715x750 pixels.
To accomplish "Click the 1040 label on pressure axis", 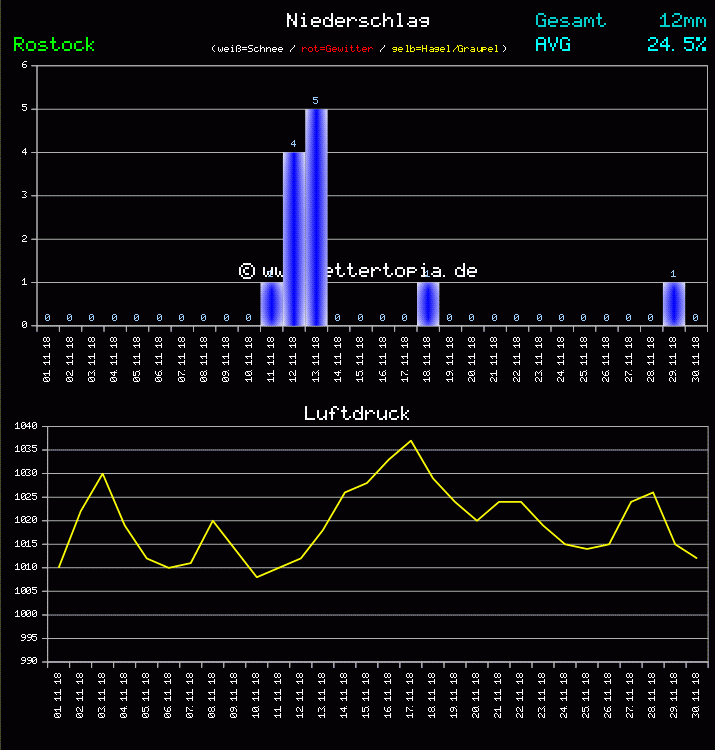I will [x=26, y=426].
